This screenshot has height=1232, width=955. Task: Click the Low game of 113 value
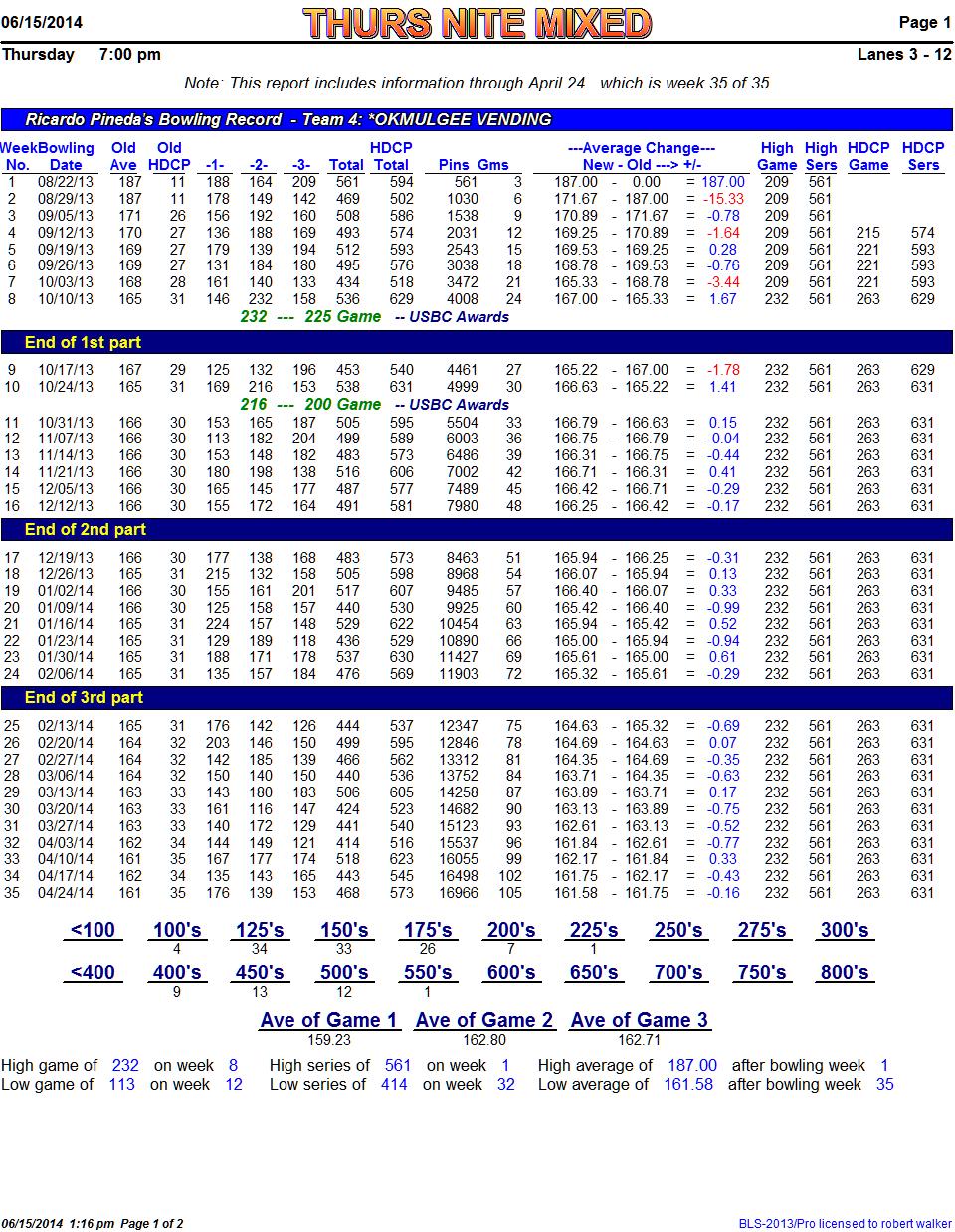pyautogui.click(x=122, y=1085)
